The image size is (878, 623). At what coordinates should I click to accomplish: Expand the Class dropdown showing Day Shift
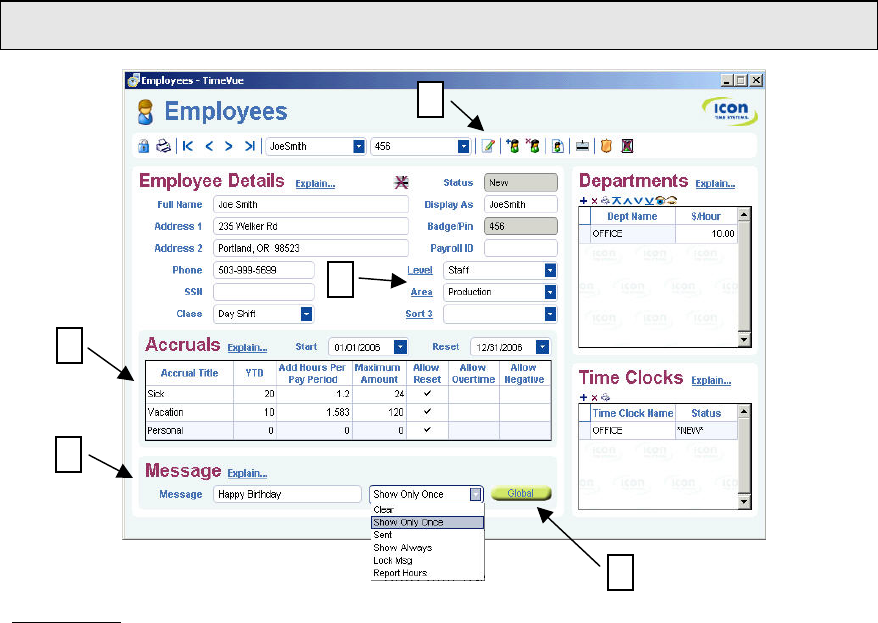point(306,314)
